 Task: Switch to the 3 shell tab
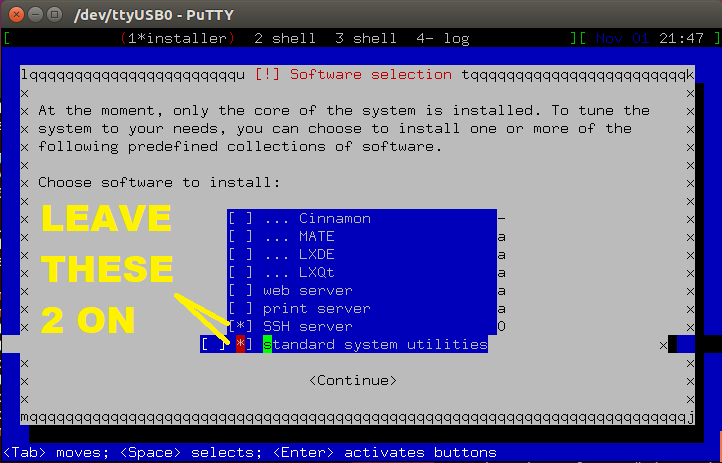point(366,38)
